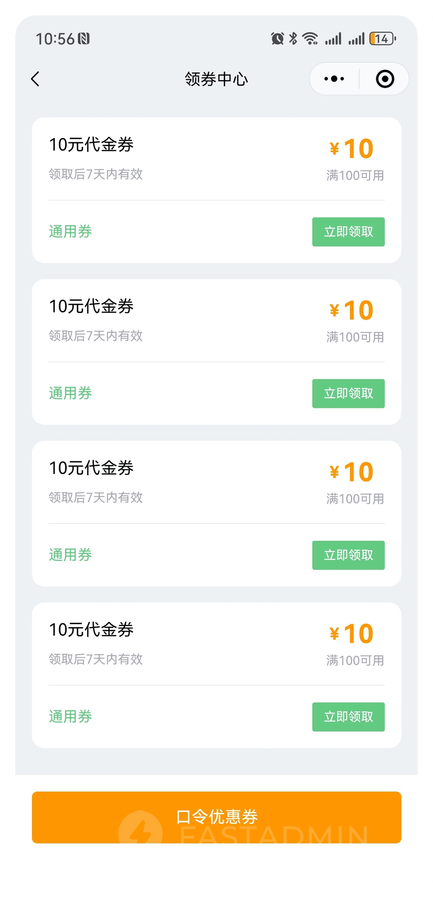Tap 领取后7天内有效 text on fourth coupon
Viewport: 433px width, 900px height.
pyautogui.click(x=96, y=659)
